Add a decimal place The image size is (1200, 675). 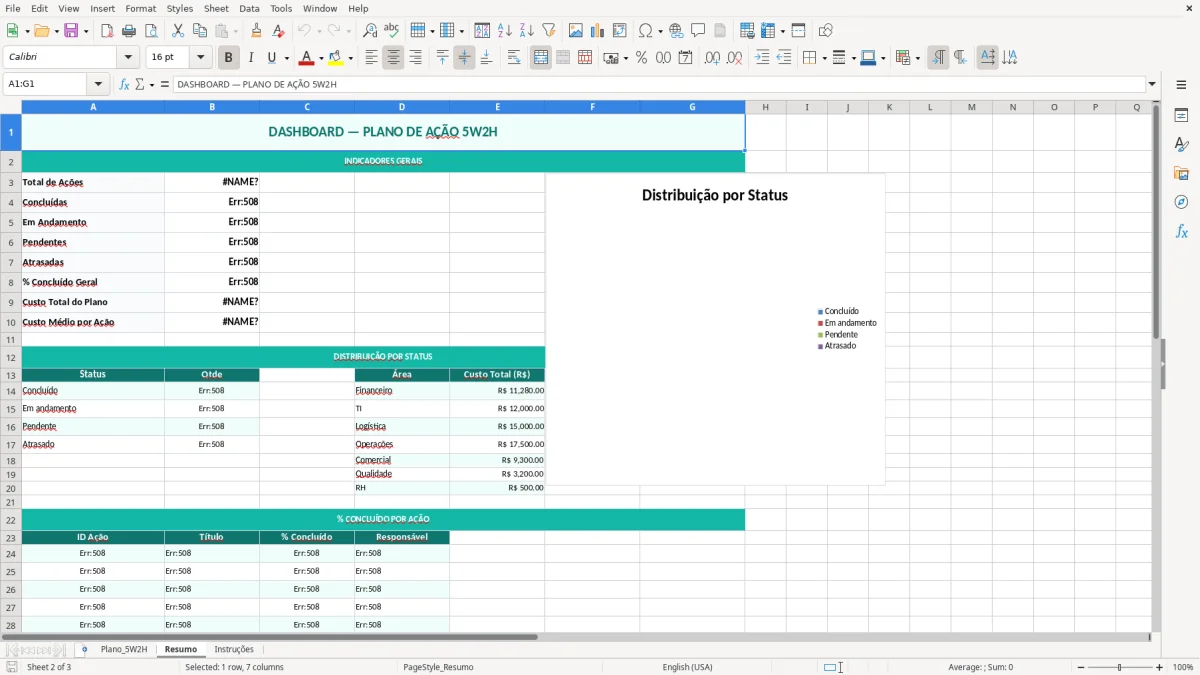click(x=712, y=58)
